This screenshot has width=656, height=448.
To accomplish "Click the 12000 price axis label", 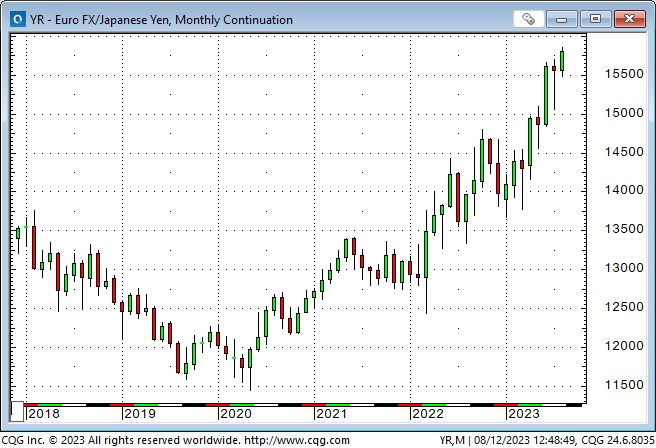I will 624,346.
